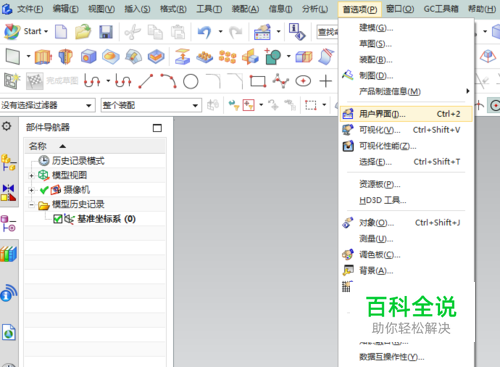This screenshot has width=500, height=367.
Task: Click the Extrude feature icon
Action: click(43, 56)
